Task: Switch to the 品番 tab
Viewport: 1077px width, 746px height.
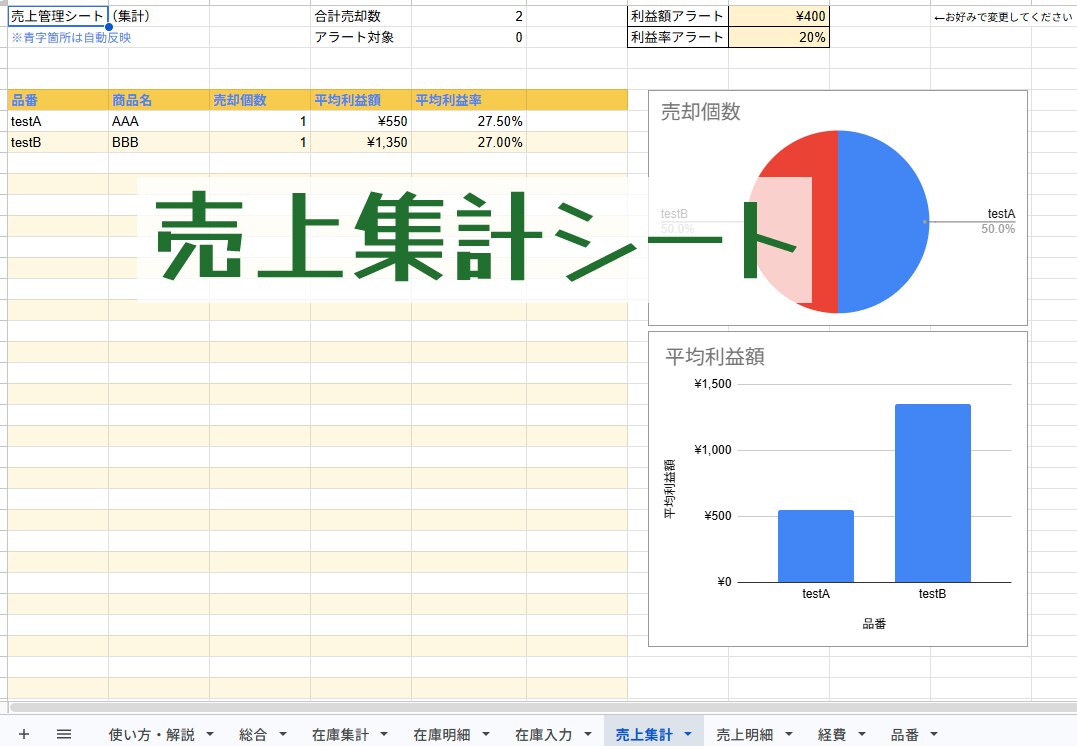Action: [x=905, y=734]
